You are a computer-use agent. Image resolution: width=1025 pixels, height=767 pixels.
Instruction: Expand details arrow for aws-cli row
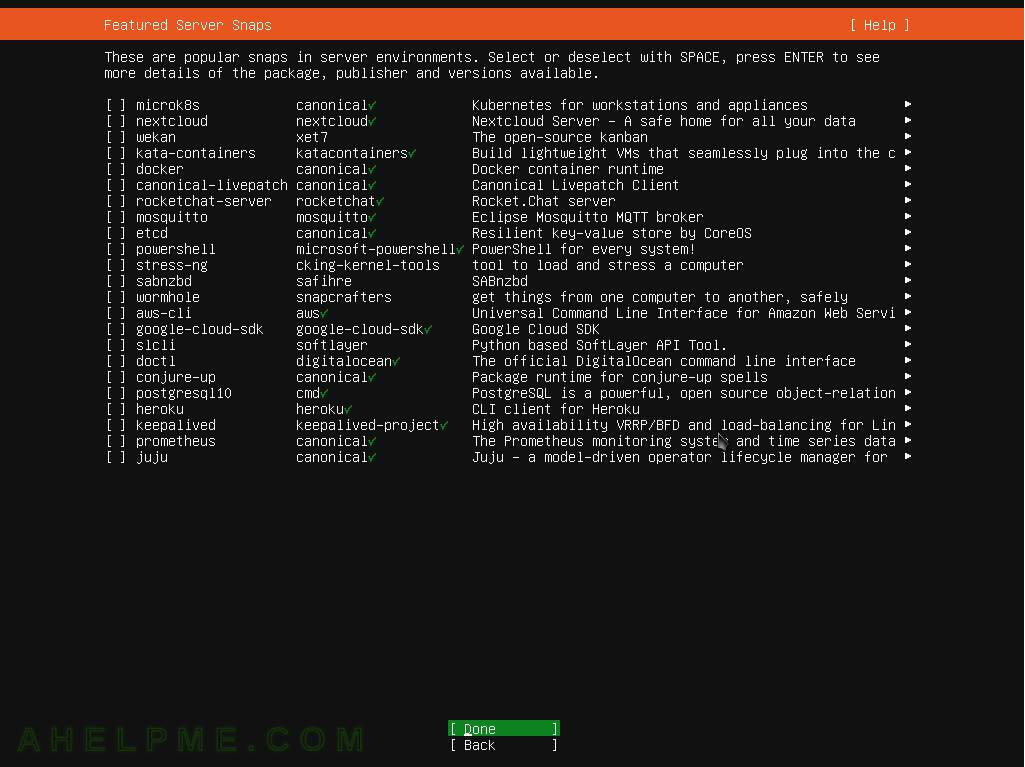click(908, 312)
